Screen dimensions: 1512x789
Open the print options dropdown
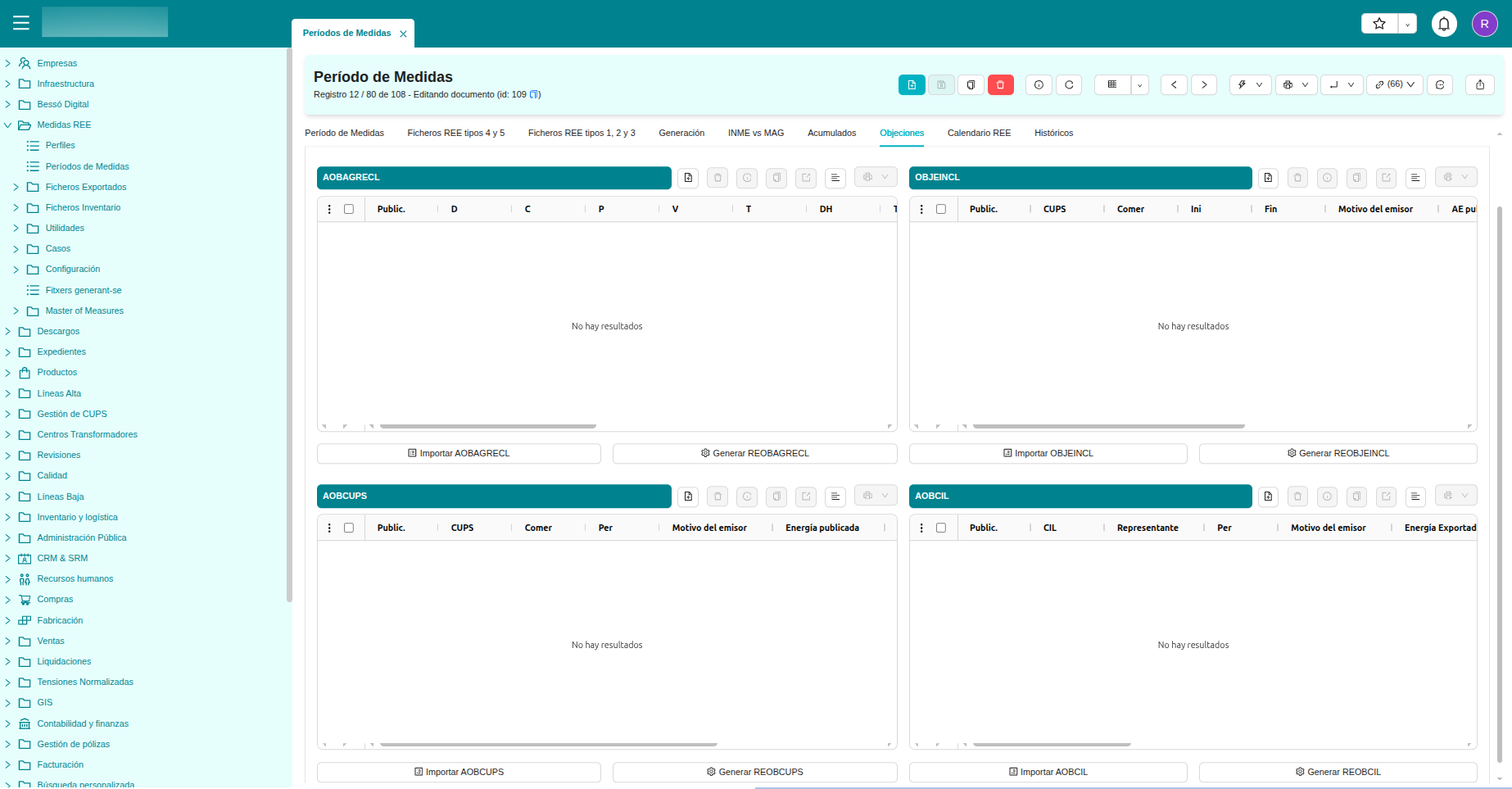tap(1296, 85)
